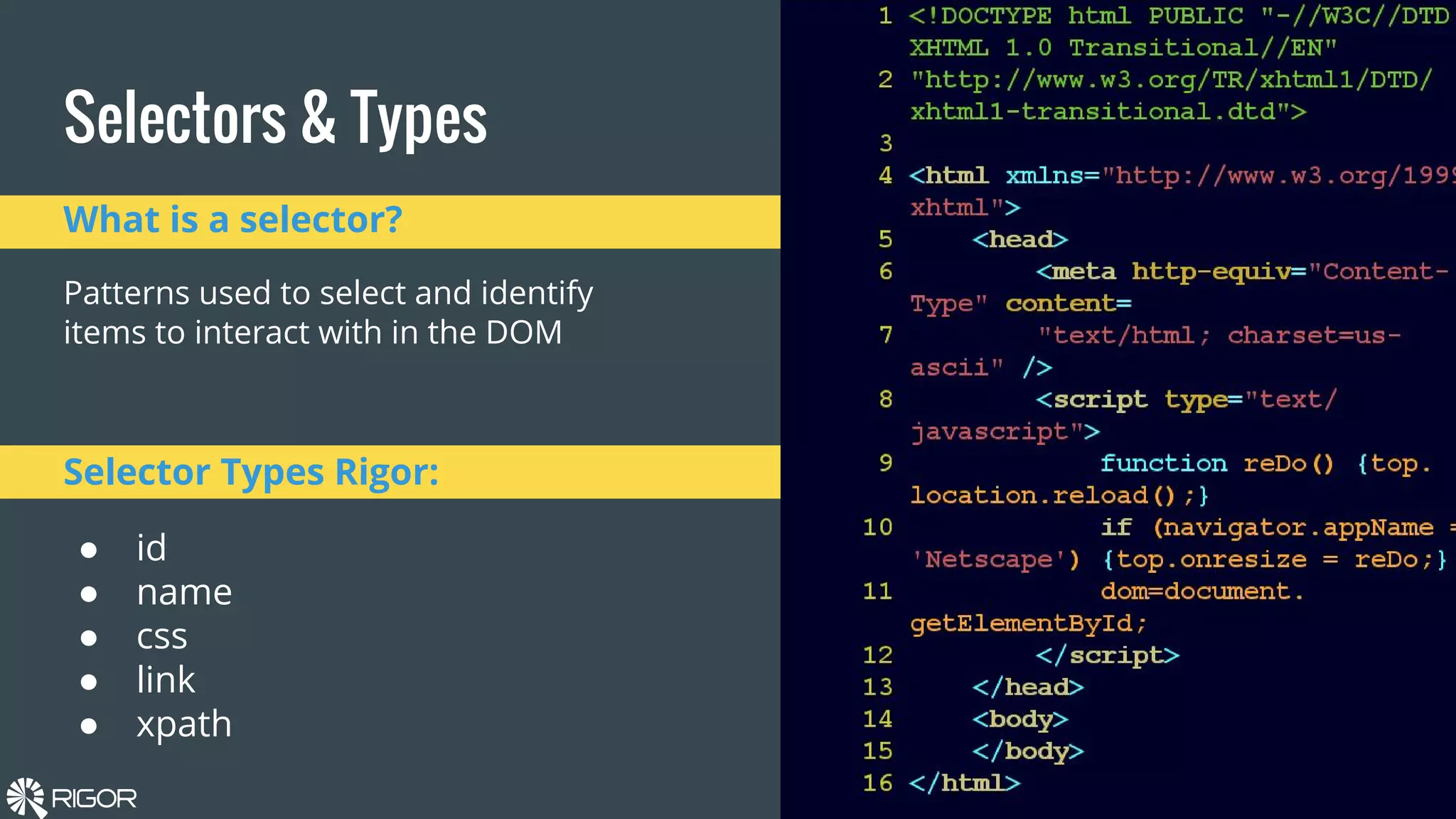Click the 'getElementById;' code text
This screenshot has height=819, width=1456.
[x=1028, y=623]
